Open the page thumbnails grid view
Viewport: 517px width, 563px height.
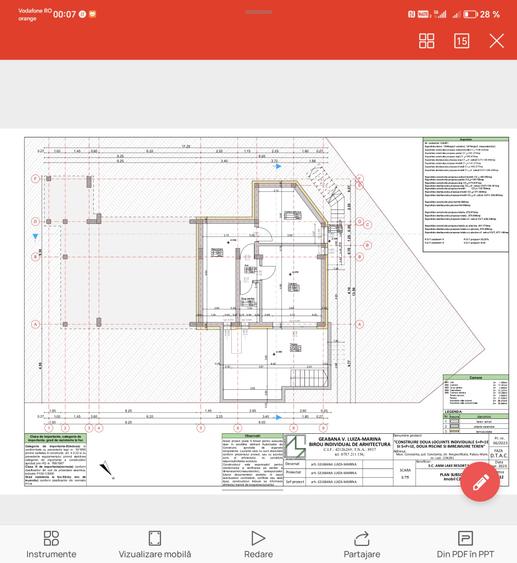(427, 41)
